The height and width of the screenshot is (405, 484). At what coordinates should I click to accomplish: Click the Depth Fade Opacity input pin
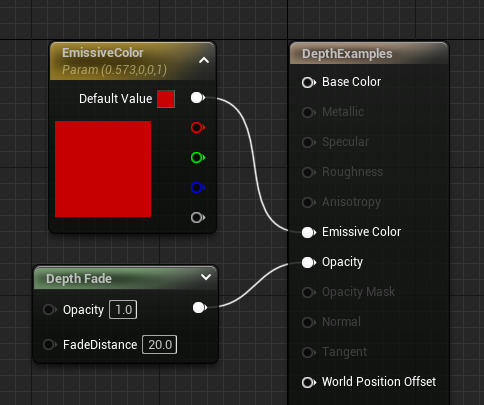coord(50,310)
